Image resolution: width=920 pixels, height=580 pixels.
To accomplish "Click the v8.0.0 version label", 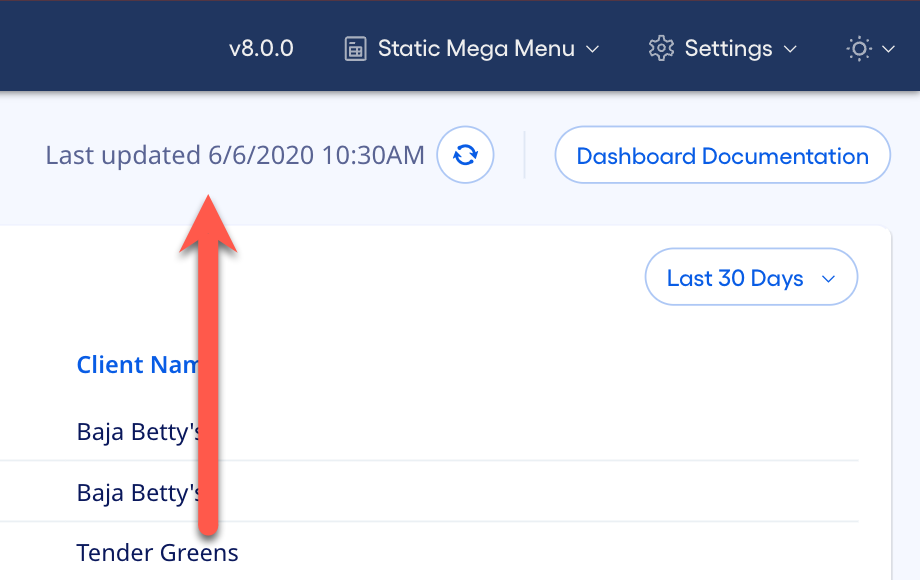I will (x=261, y=47).
